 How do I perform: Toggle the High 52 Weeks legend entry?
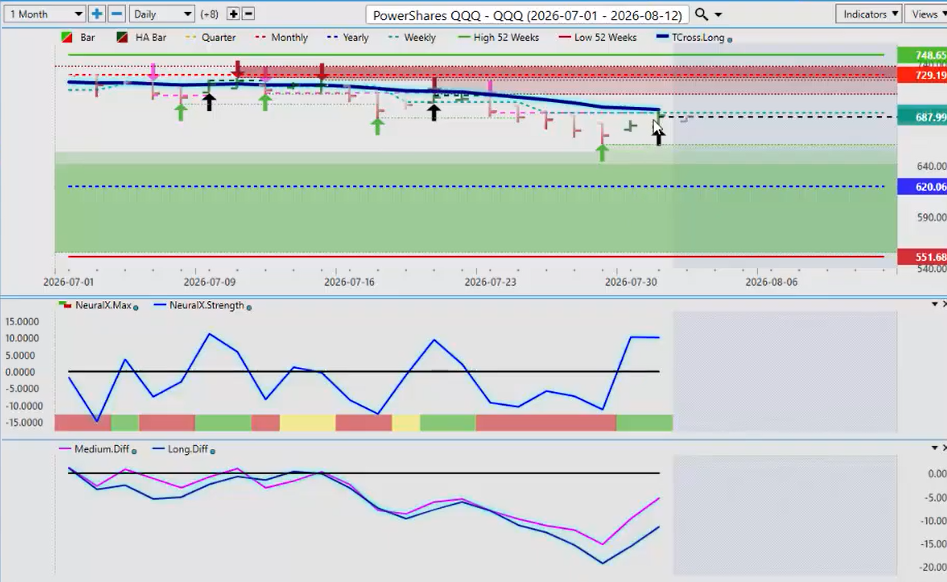(x=499, y=37)
